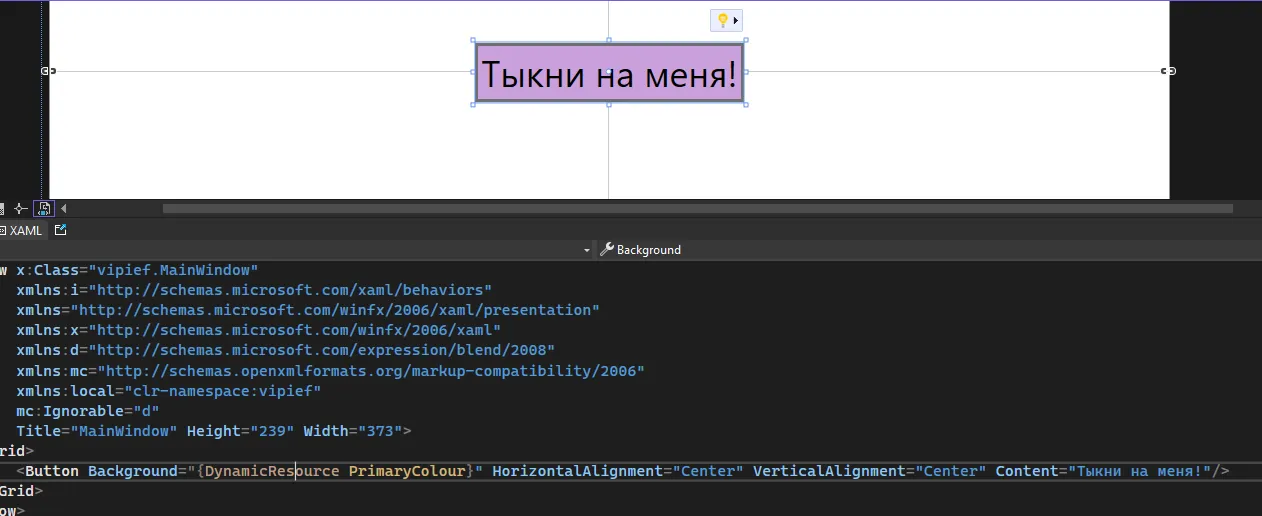1262x516 pixels.
Task: Click the pop out XAML pane icon
Action: (x=61, y=230)
